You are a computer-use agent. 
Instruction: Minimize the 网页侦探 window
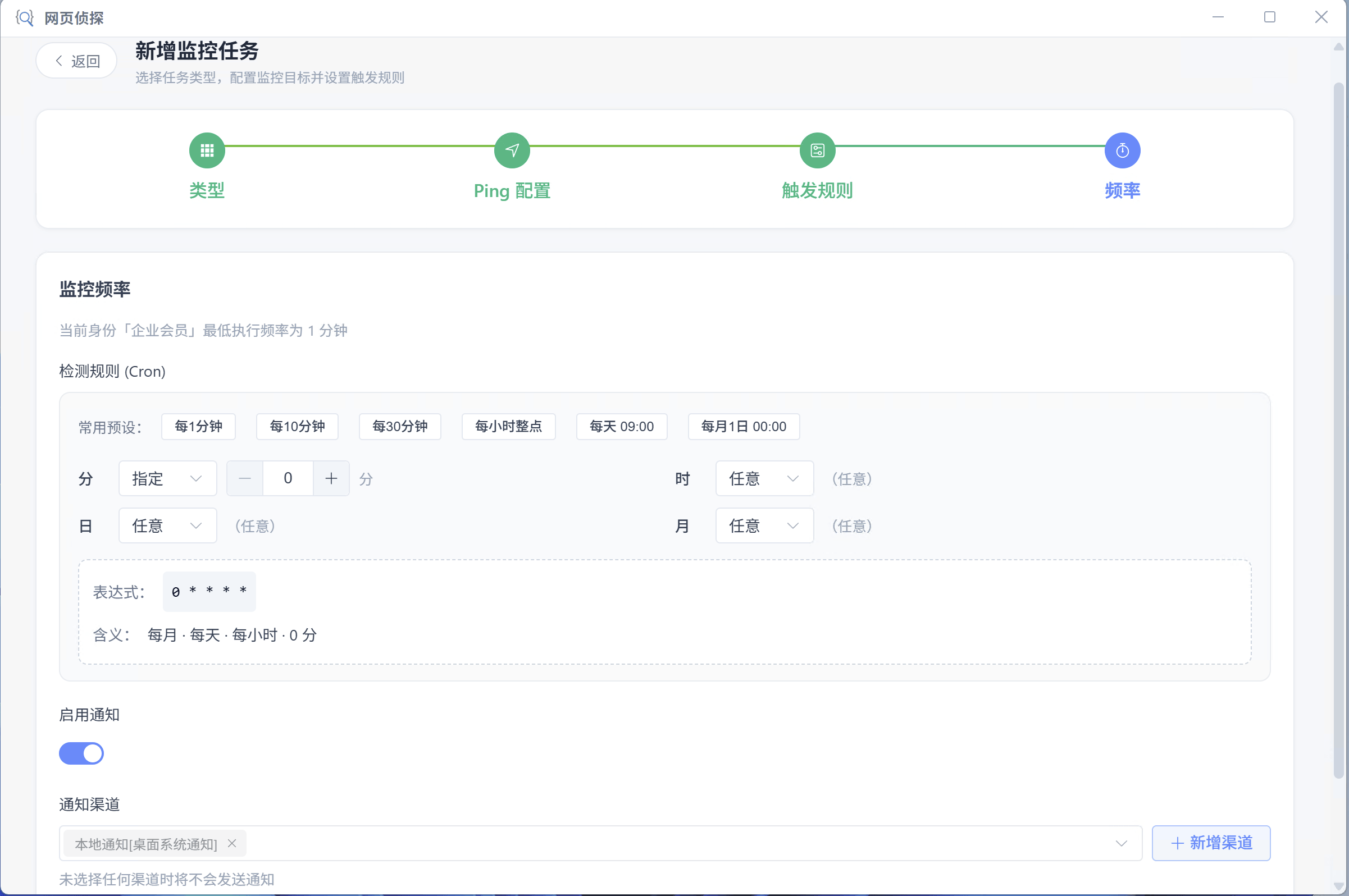pyautogui.click(x=1218, y=17)
